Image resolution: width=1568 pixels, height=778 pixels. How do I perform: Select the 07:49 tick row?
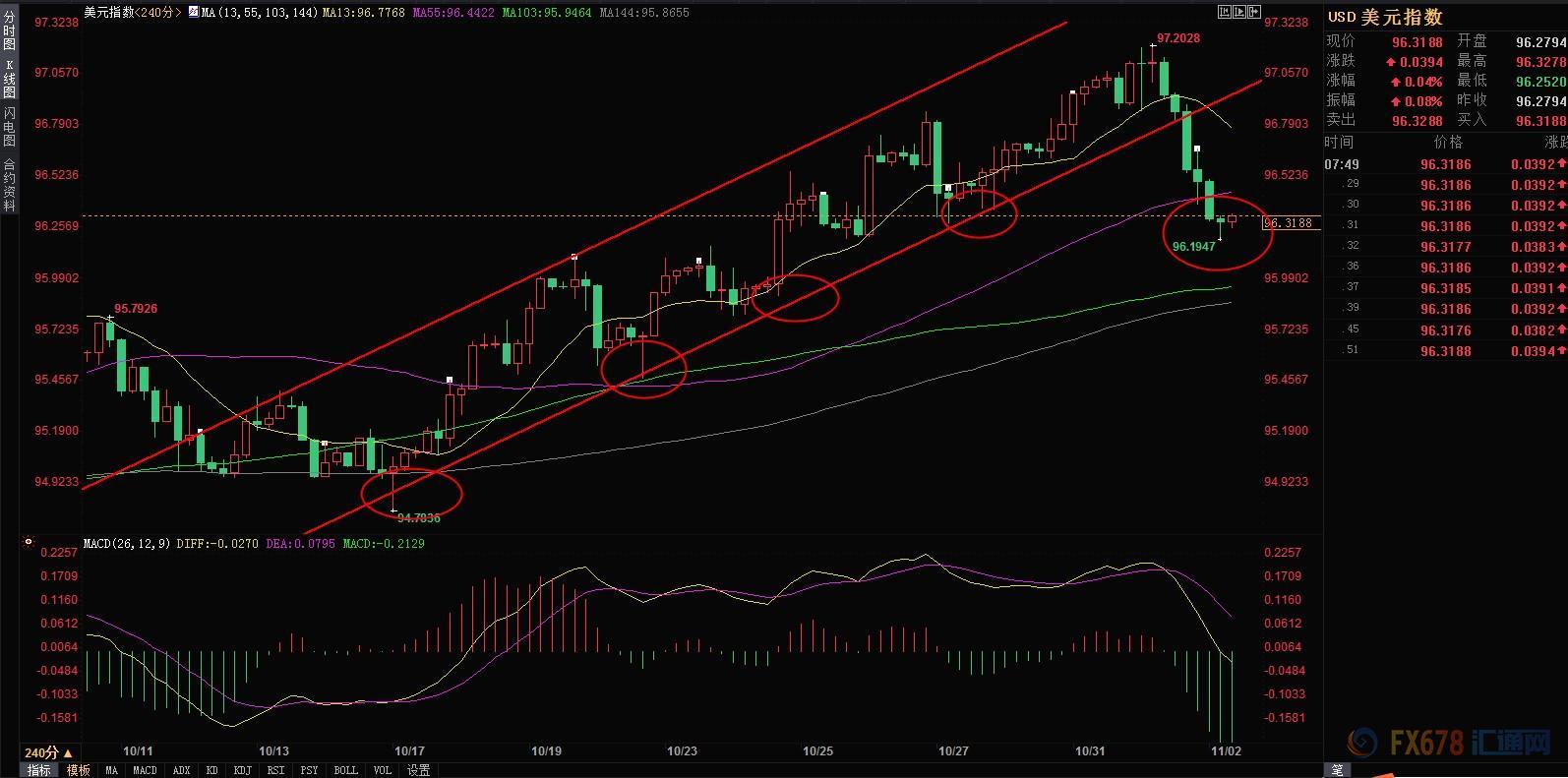(1446, 164)
